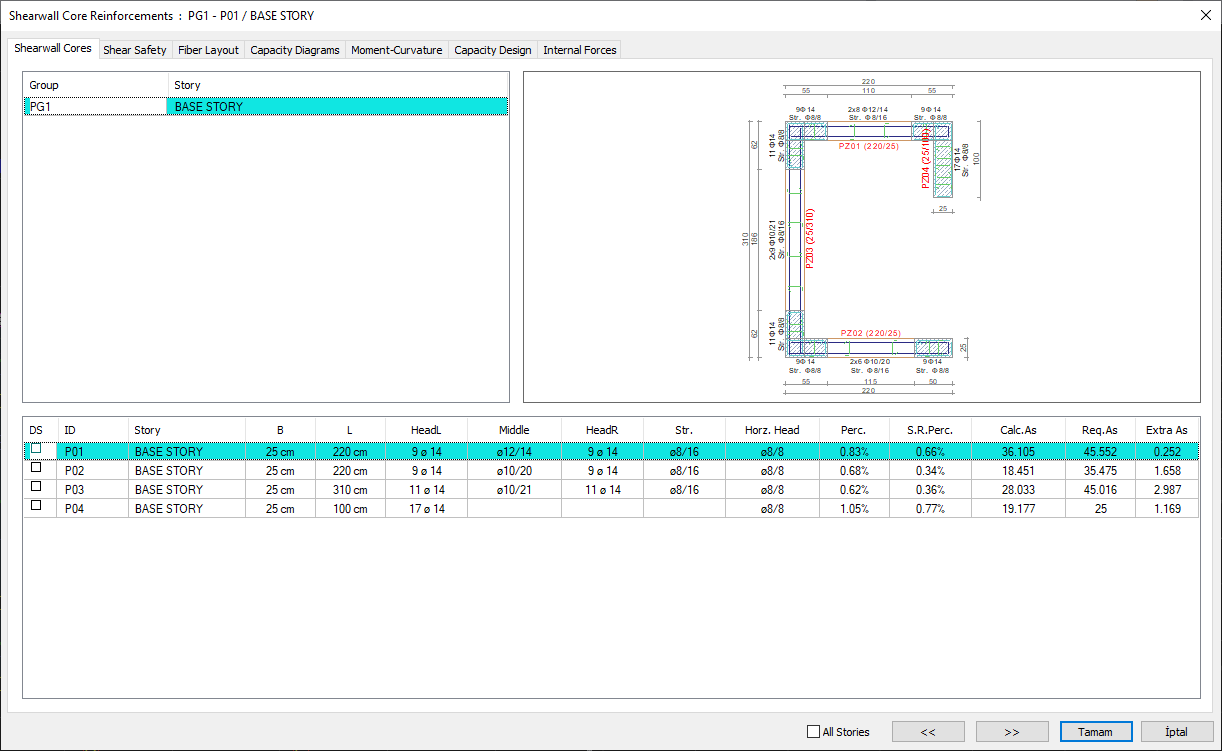The image size is (1222, 751).
Task: Select the PG1 group row
Action: (95, 106)
